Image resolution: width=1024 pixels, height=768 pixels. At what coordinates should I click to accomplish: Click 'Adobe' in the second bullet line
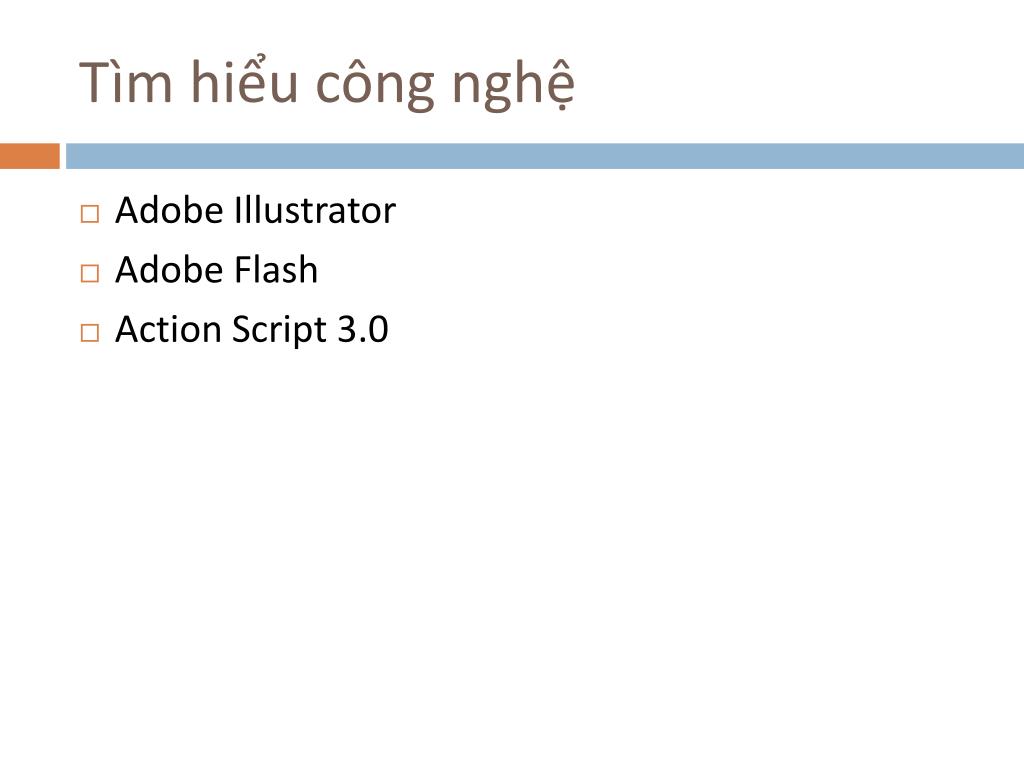(x=168, y=270)
